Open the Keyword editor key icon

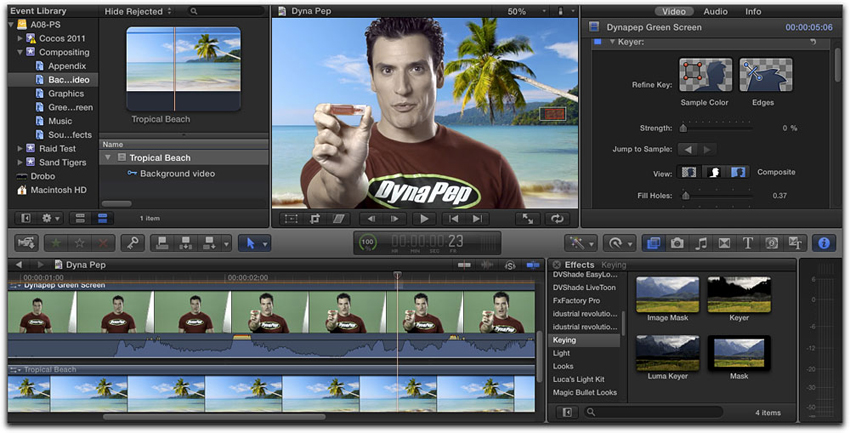[132, 243]
